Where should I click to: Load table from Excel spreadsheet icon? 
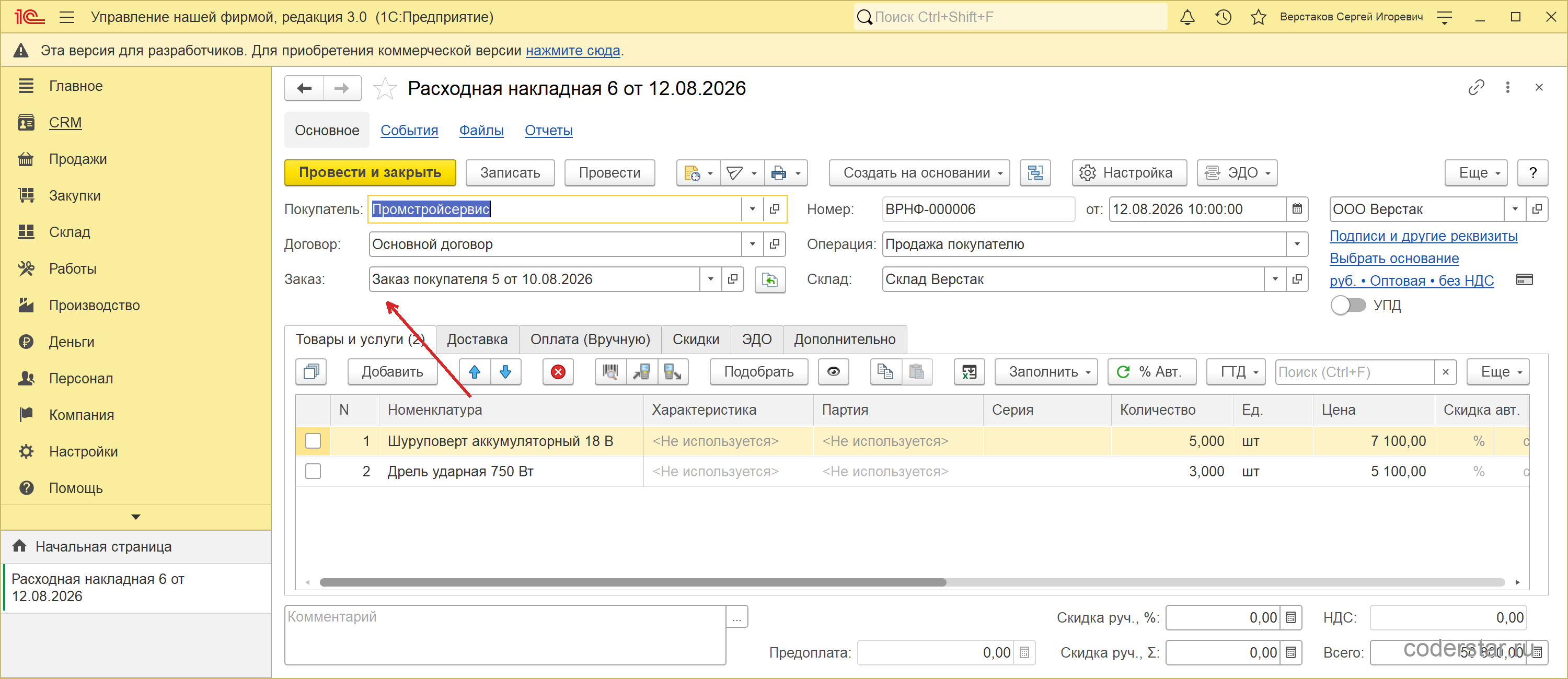pyautogui.click(x=969, y=372)
